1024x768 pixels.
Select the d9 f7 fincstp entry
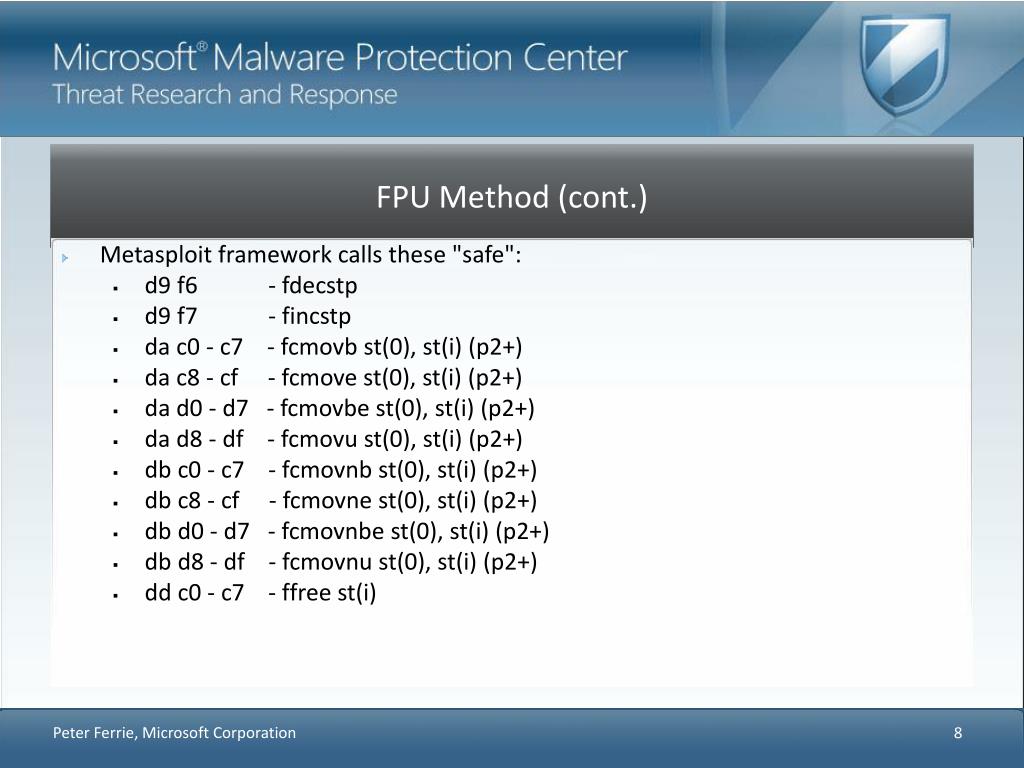point(248,316)
